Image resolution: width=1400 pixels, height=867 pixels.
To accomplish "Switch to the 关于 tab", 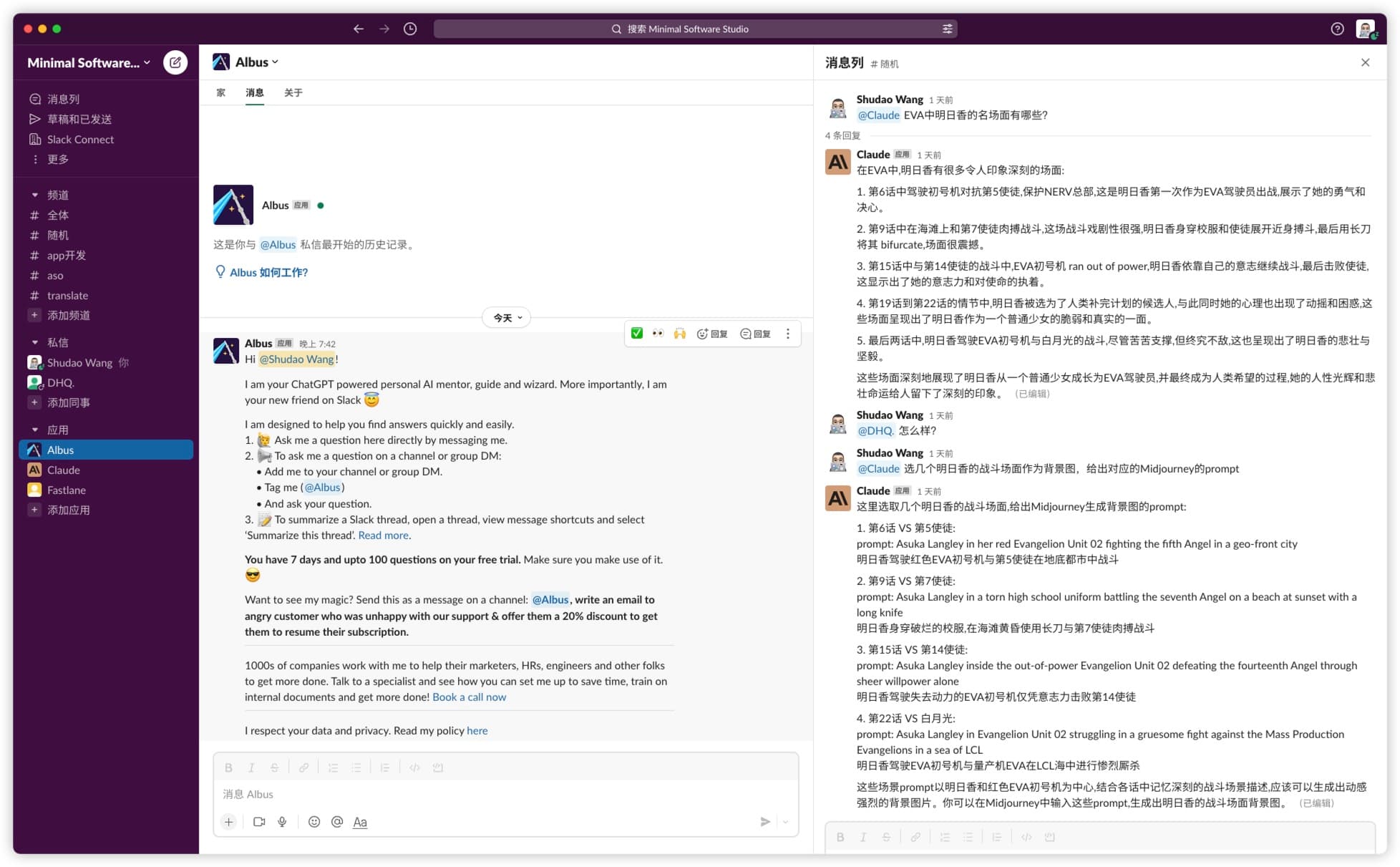I will click(x=293, y=93).
